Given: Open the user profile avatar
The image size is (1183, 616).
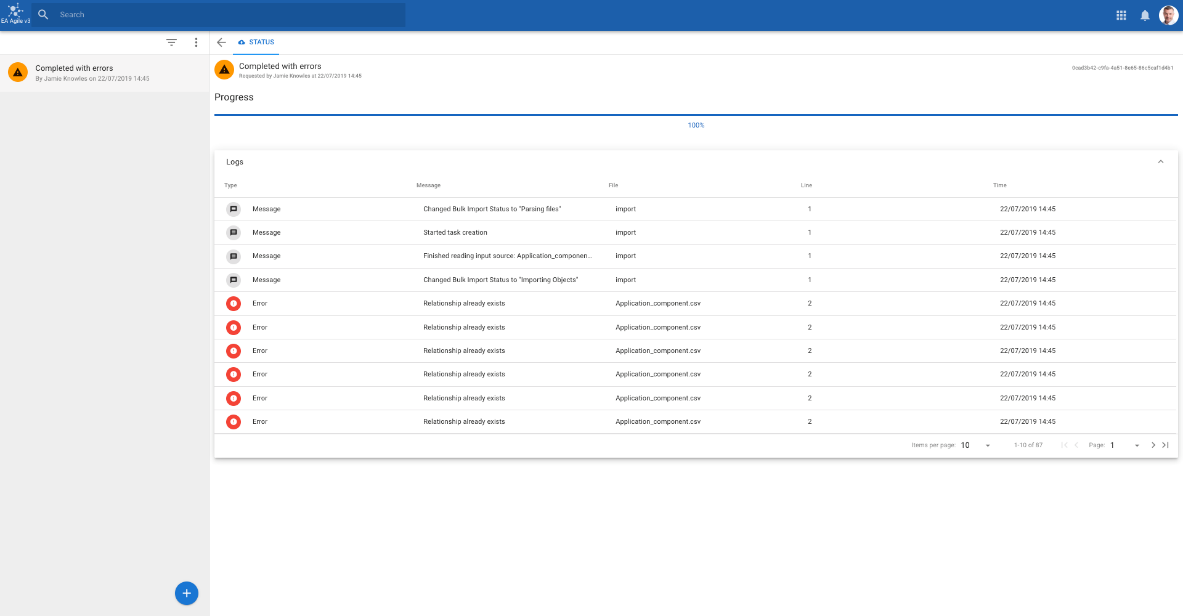Looking at the screenshot, I should click(1168, 15).
